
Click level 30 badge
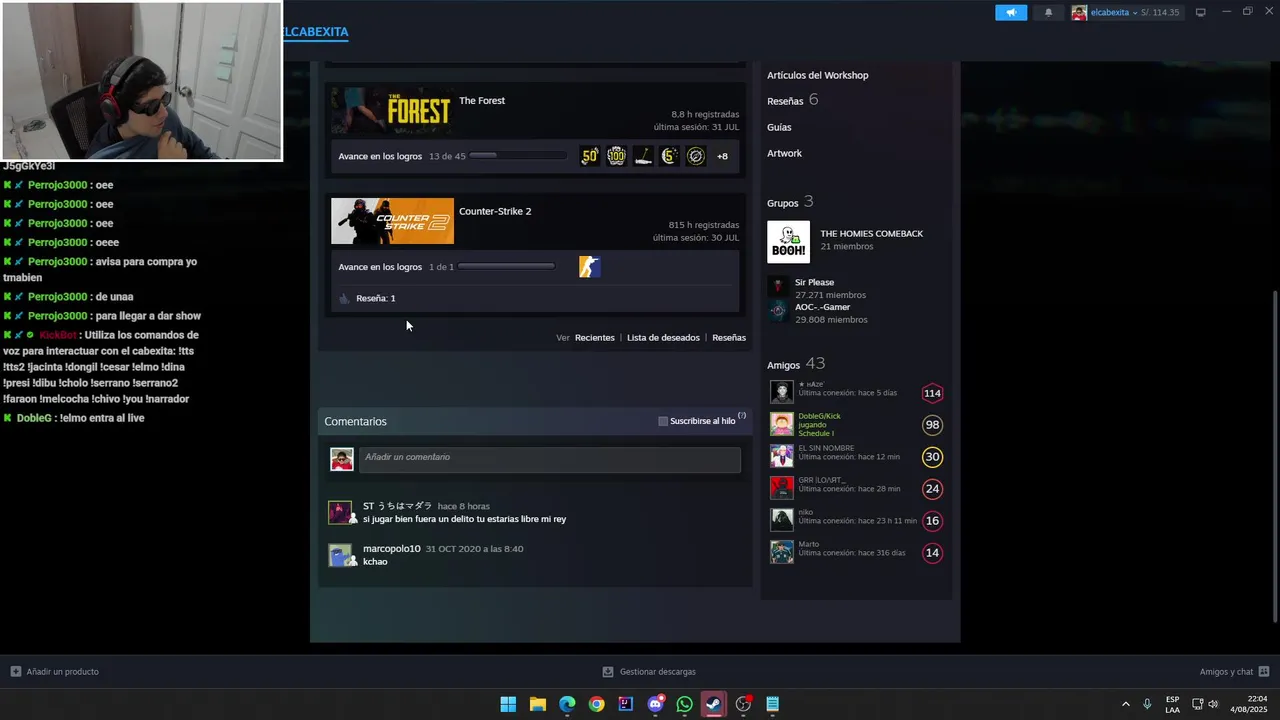[x=932, y=457]
